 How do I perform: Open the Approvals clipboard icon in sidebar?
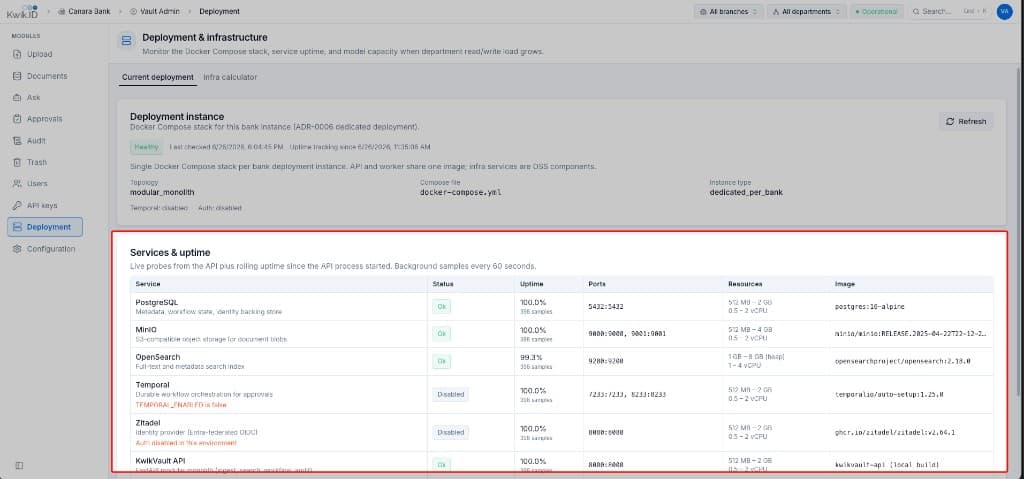[x=17, y=119]
